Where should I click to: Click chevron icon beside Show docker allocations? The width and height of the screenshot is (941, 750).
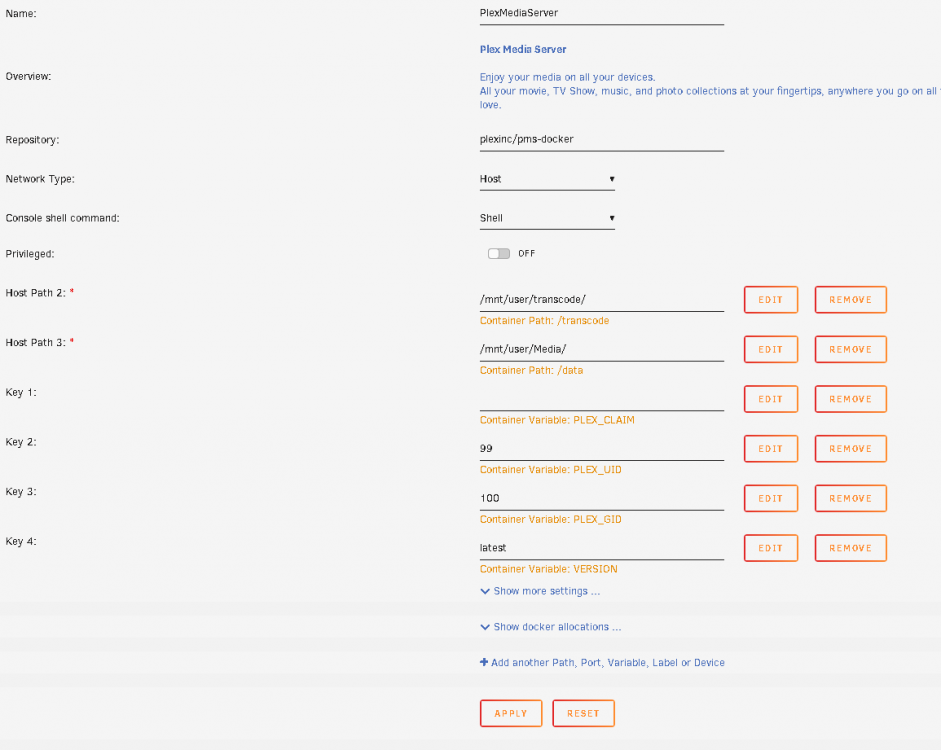coord(485,627)
